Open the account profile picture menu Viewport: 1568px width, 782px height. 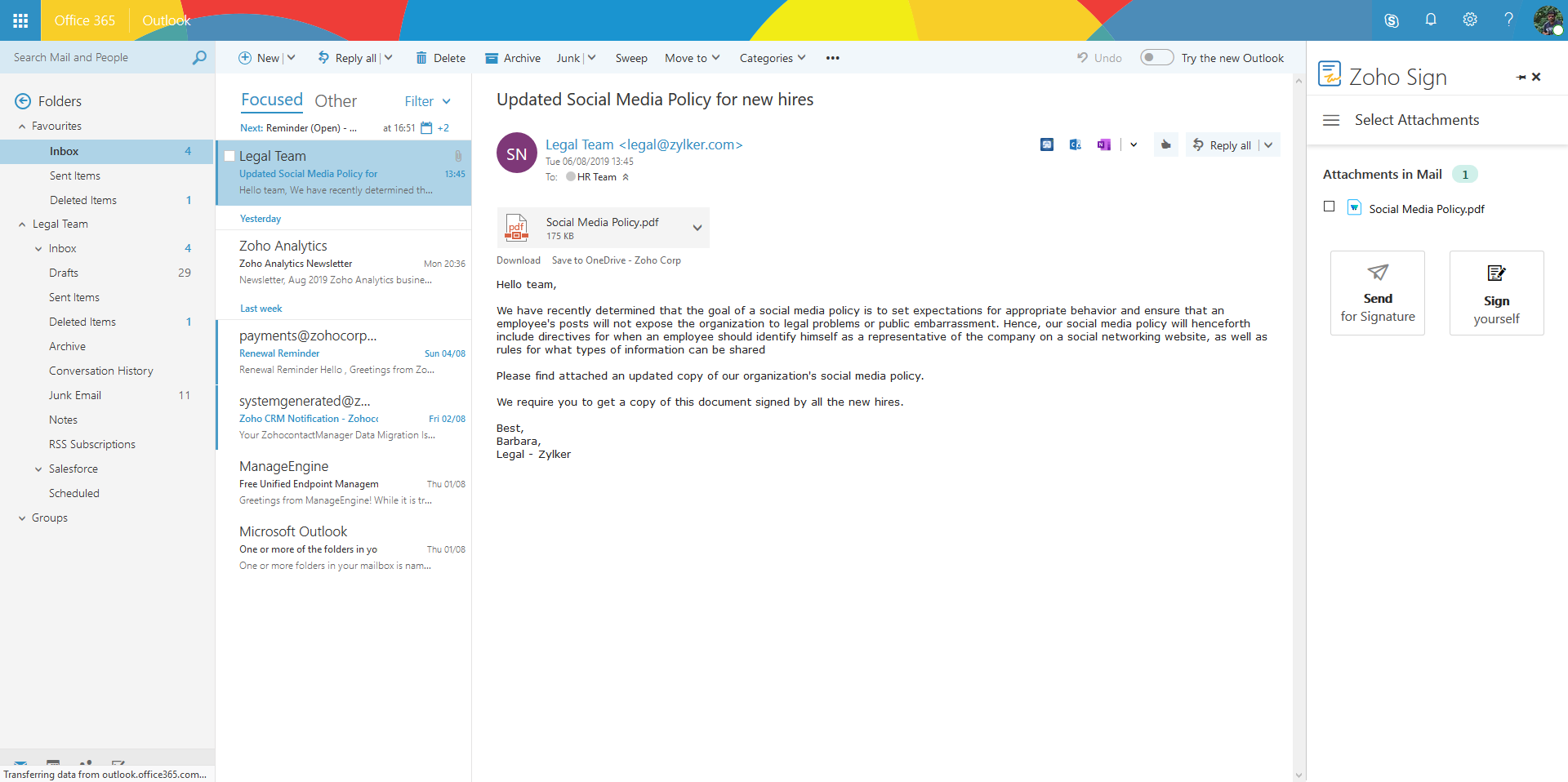pyautogui.click(x=1548, y=20)
